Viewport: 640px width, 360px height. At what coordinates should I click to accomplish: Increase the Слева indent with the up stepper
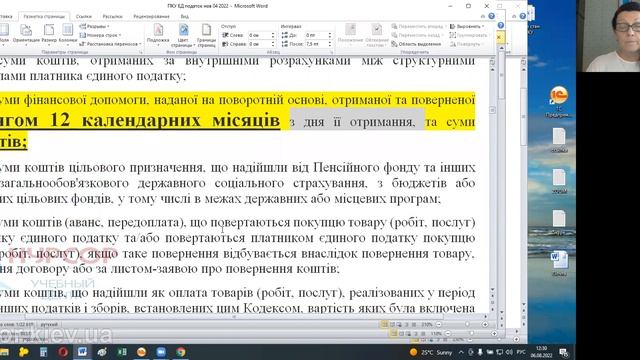pyautogui.click(x=273, y=33)
